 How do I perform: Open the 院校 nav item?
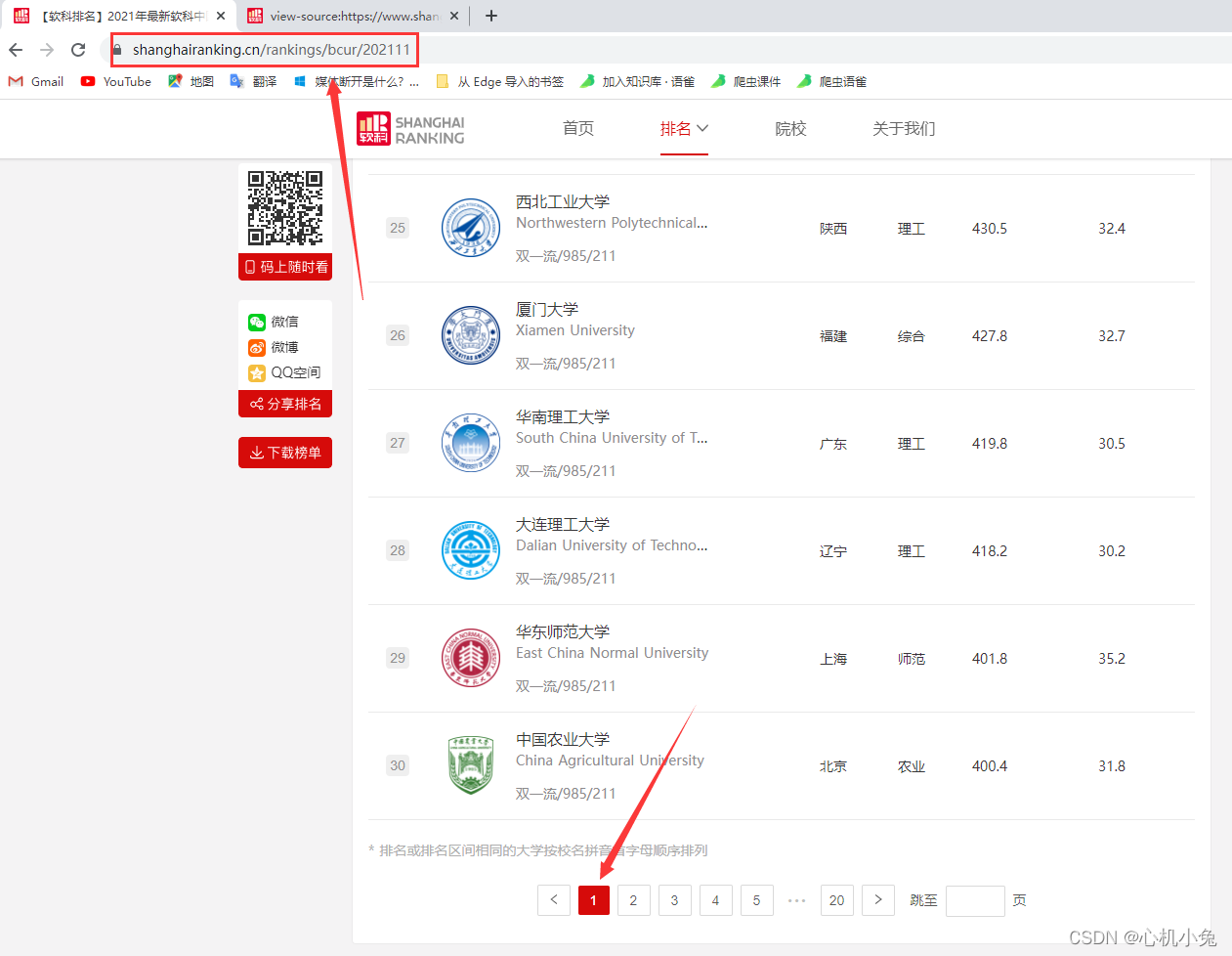click(790, 129)
